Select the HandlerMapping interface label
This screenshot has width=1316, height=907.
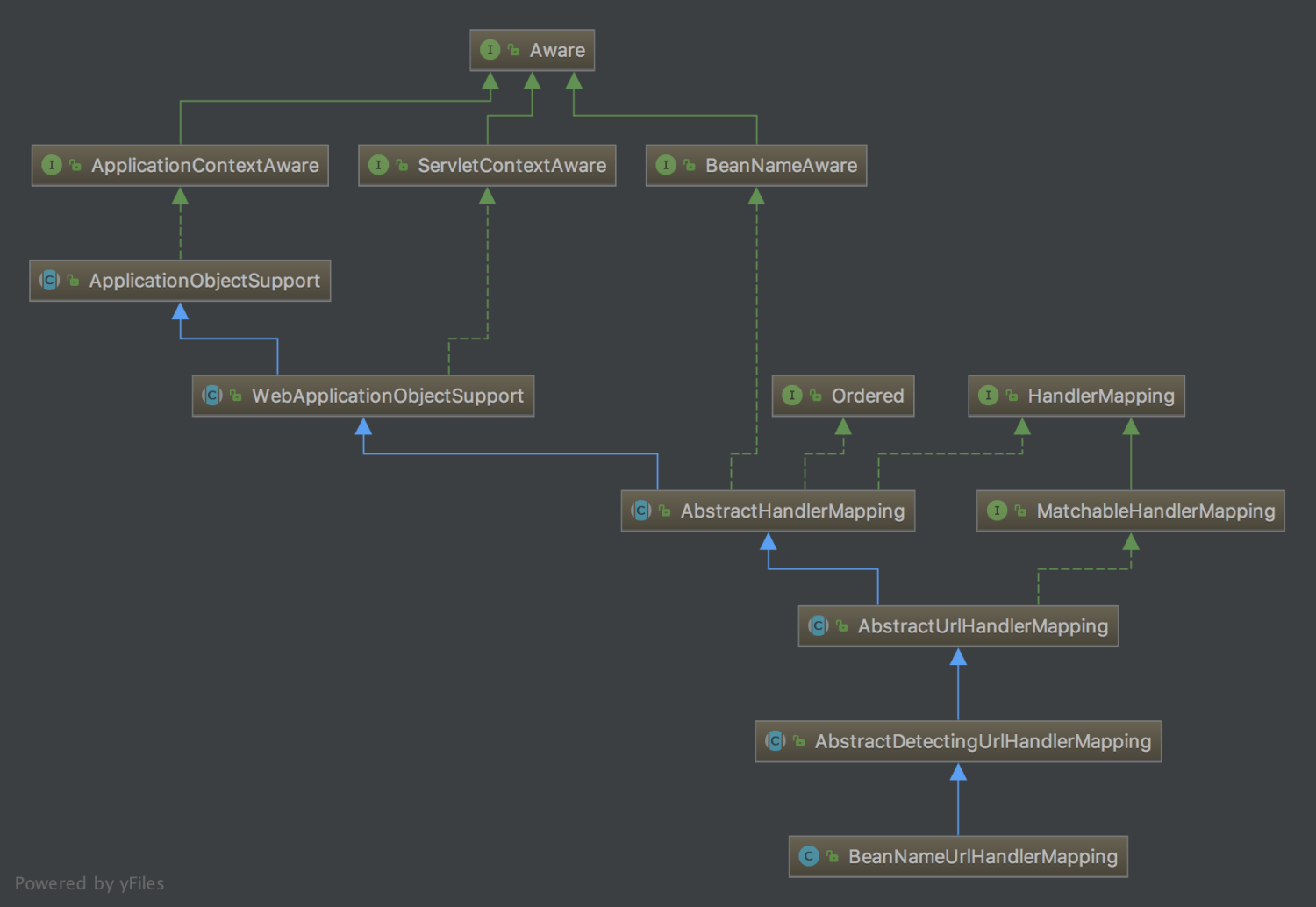[1101, 396]
